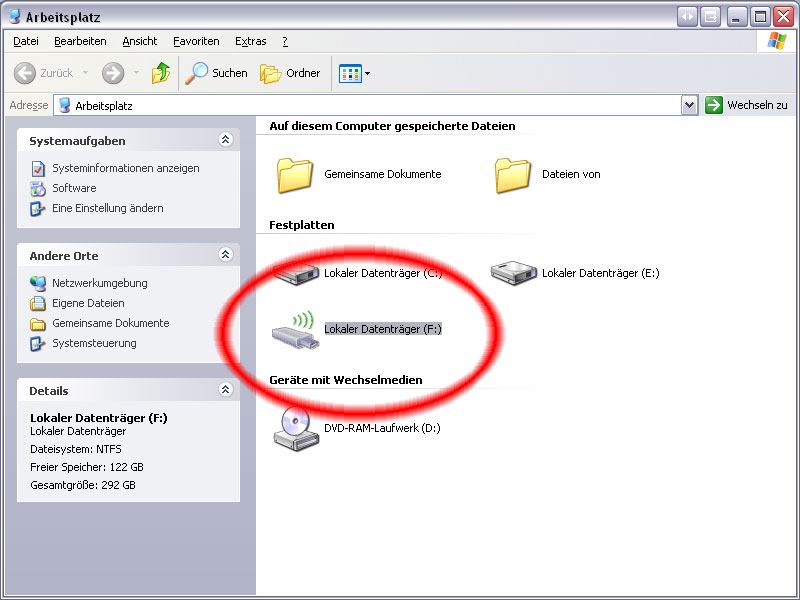Go up one folder level icon
Image resolution: width=800 pixels, height=600 pixels.
point(161,73)
